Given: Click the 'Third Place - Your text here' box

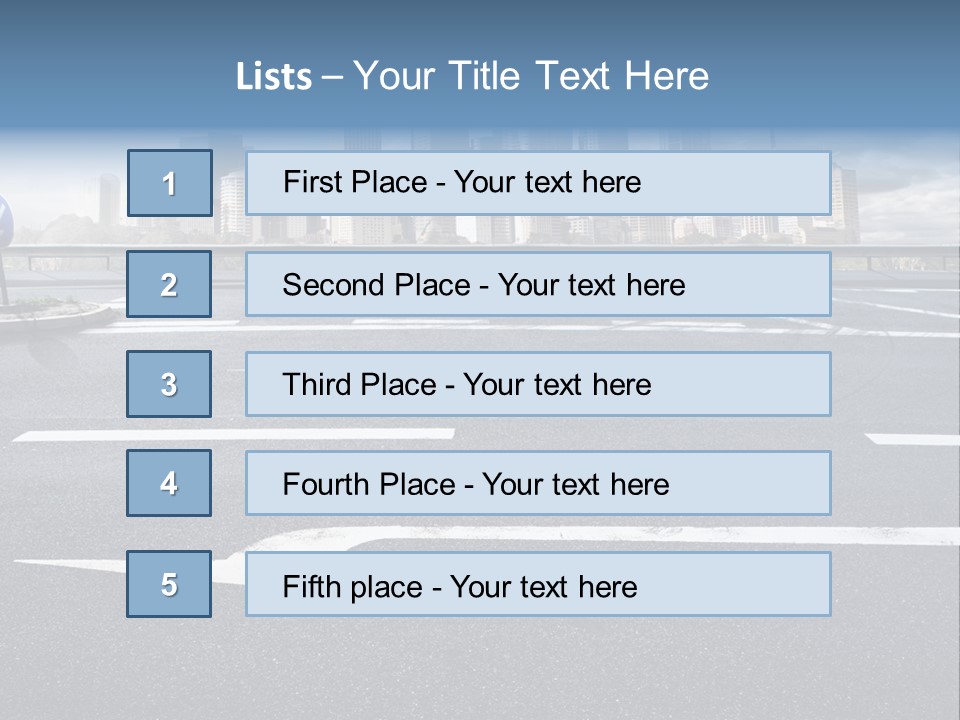Looking at the screenshot, I should click(538, 384).
